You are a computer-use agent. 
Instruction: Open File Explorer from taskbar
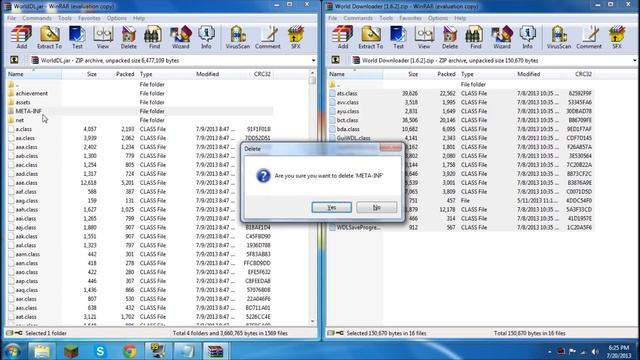(x=41, y=351)
